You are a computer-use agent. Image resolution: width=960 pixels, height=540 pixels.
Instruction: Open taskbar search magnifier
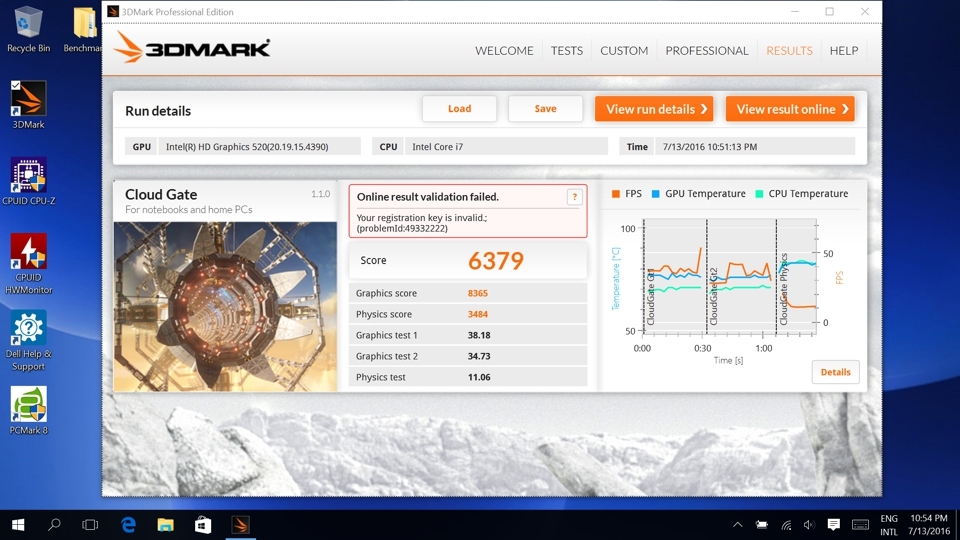coord(54,525)
